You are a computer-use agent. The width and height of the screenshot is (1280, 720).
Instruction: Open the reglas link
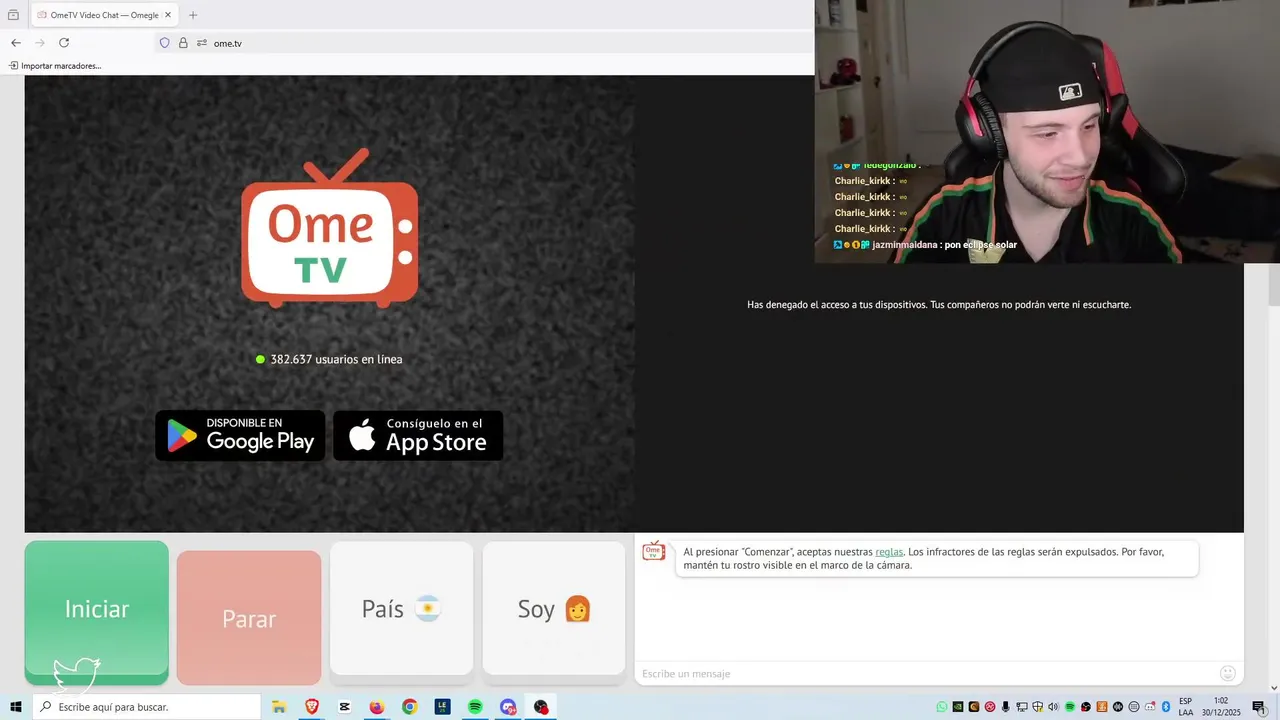pyautogui.click(x=889, y=552)
